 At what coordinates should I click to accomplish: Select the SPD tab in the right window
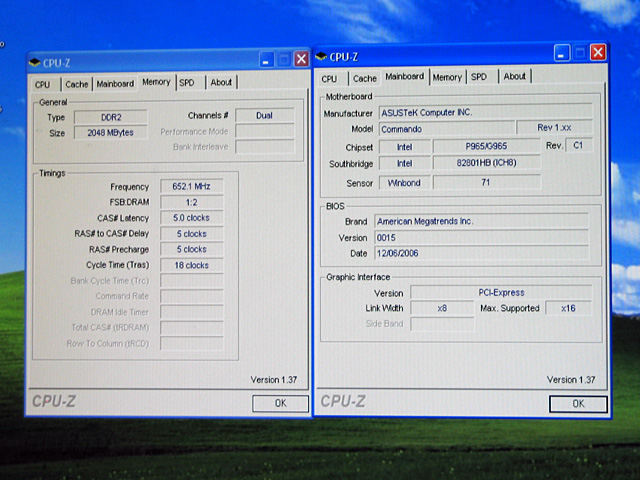(x=479, y=77)
